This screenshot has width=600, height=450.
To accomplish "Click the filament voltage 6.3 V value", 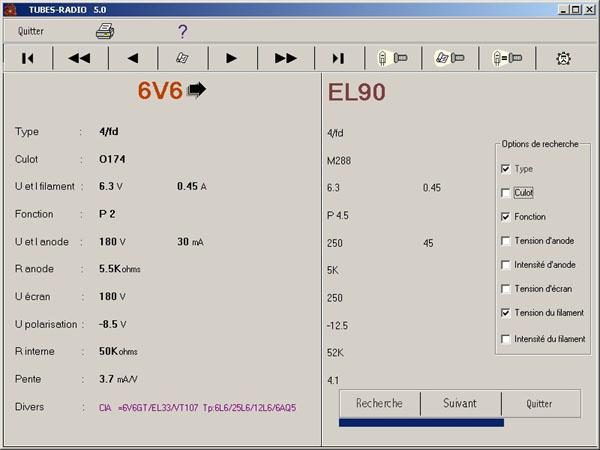I will tap(111, 186).
